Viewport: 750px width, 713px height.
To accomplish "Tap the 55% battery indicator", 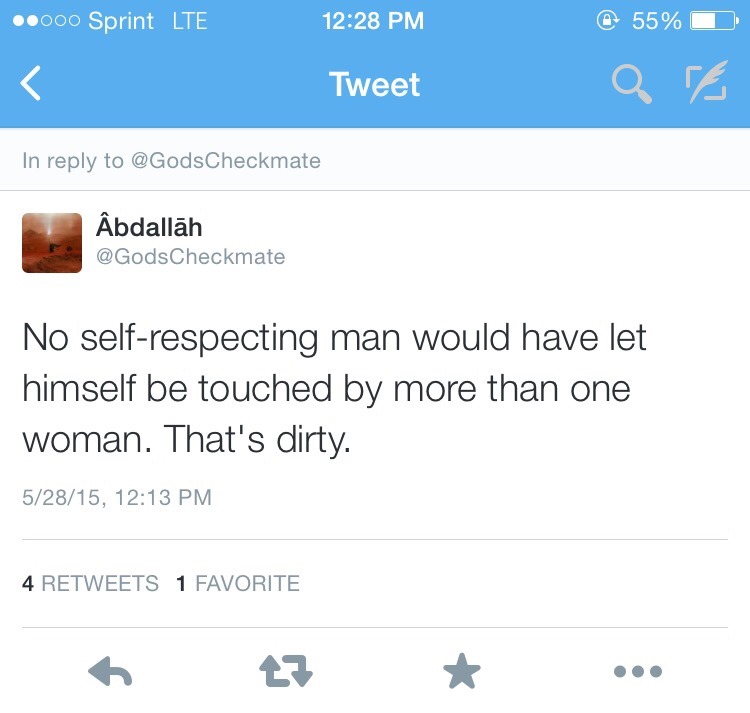I will [684, 21].
